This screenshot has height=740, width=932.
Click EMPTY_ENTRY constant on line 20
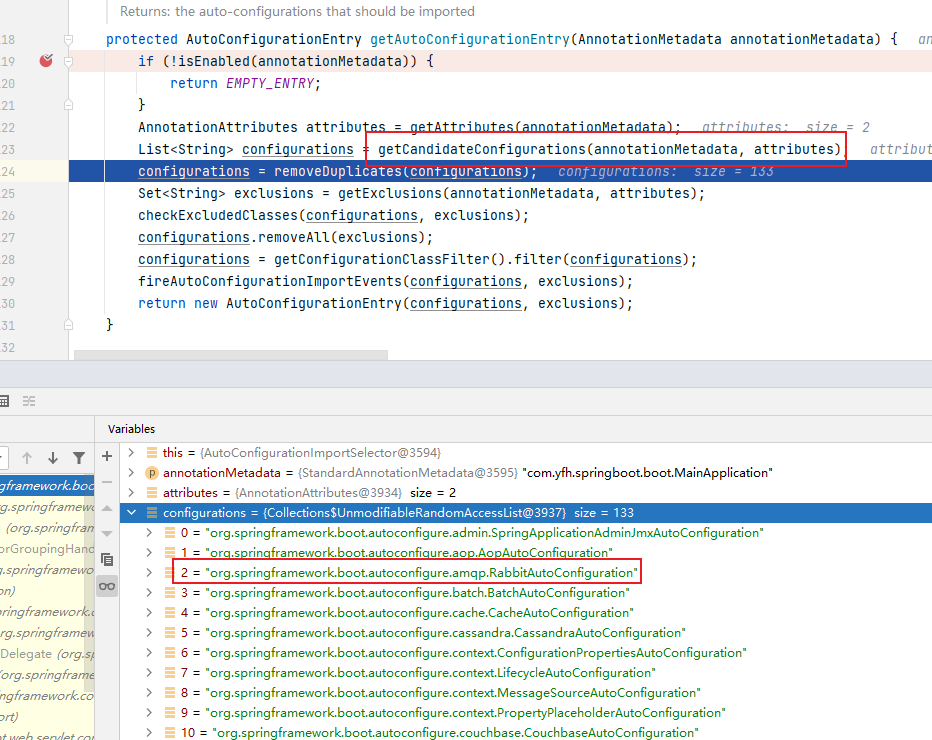[x=270, y=83]
